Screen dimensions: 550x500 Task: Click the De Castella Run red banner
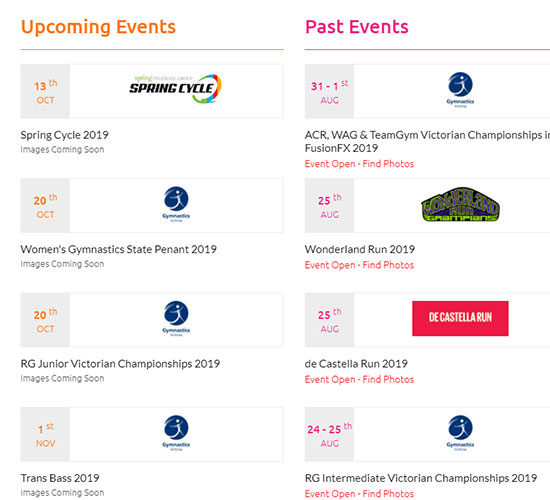tap(460, 318)
